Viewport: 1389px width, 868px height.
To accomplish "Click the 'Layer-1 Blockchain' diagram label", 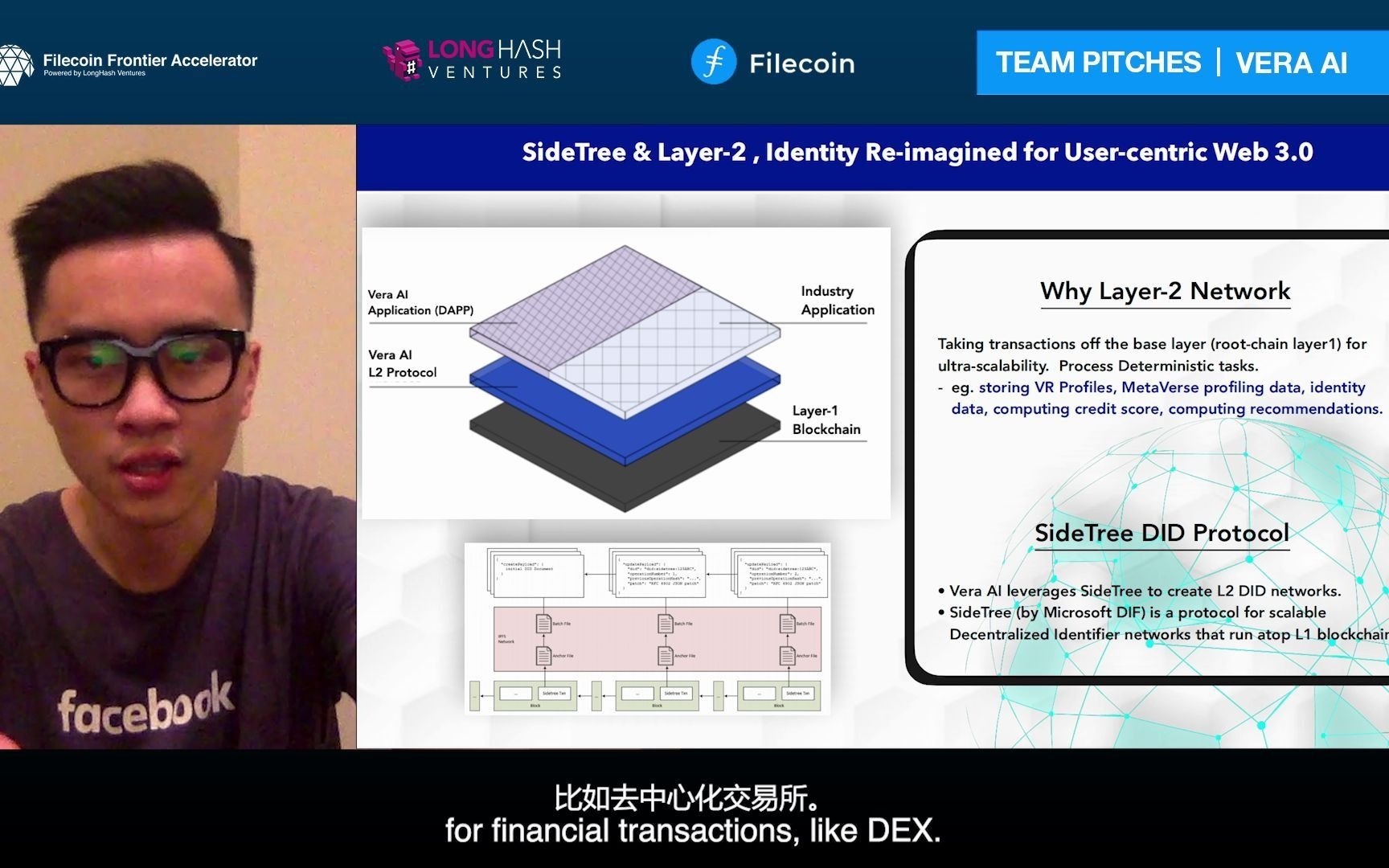I will click(826, 420).
